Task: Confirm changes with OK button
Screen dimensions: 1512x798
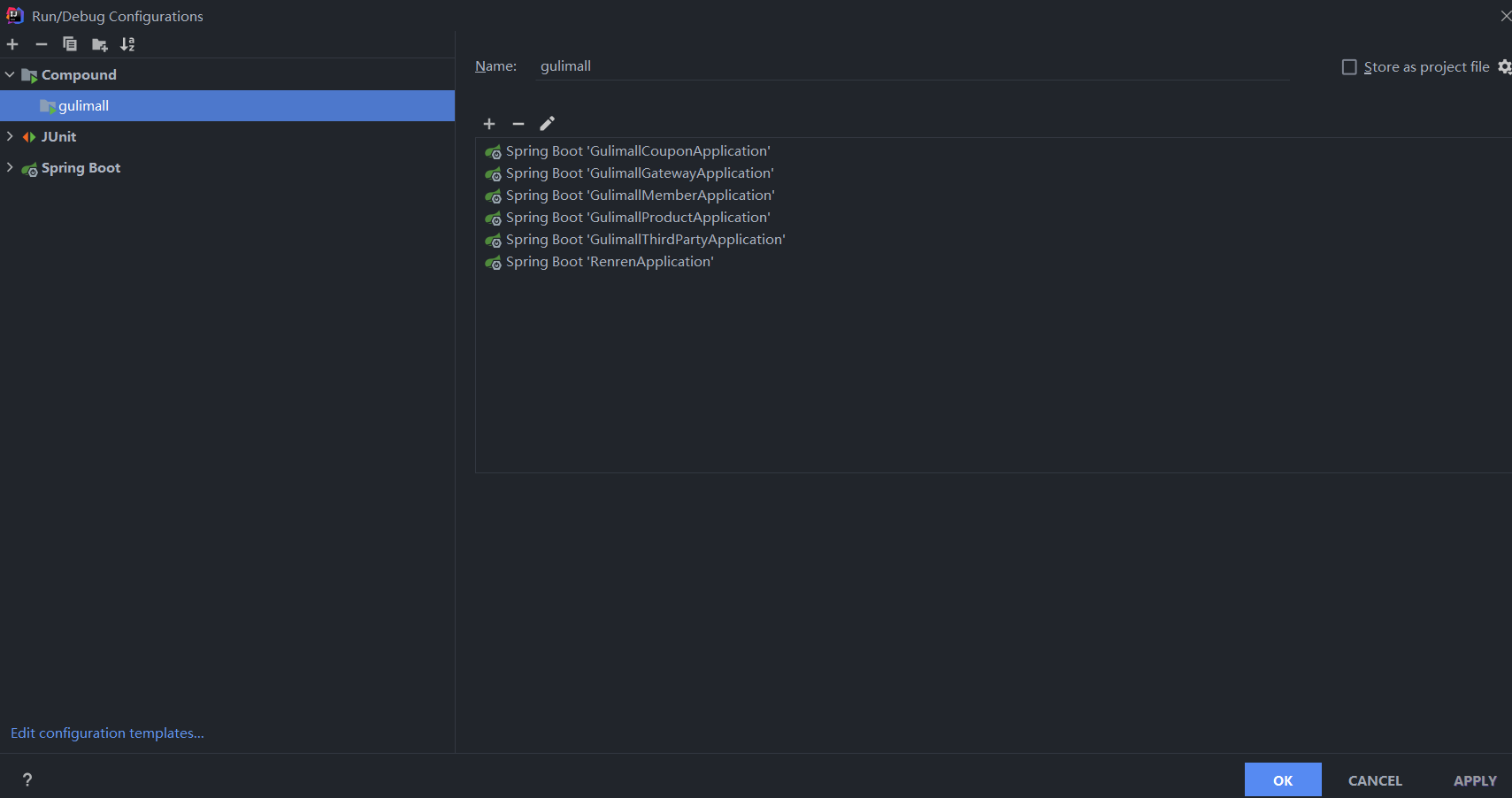Action: click(x=1283, y=779)
